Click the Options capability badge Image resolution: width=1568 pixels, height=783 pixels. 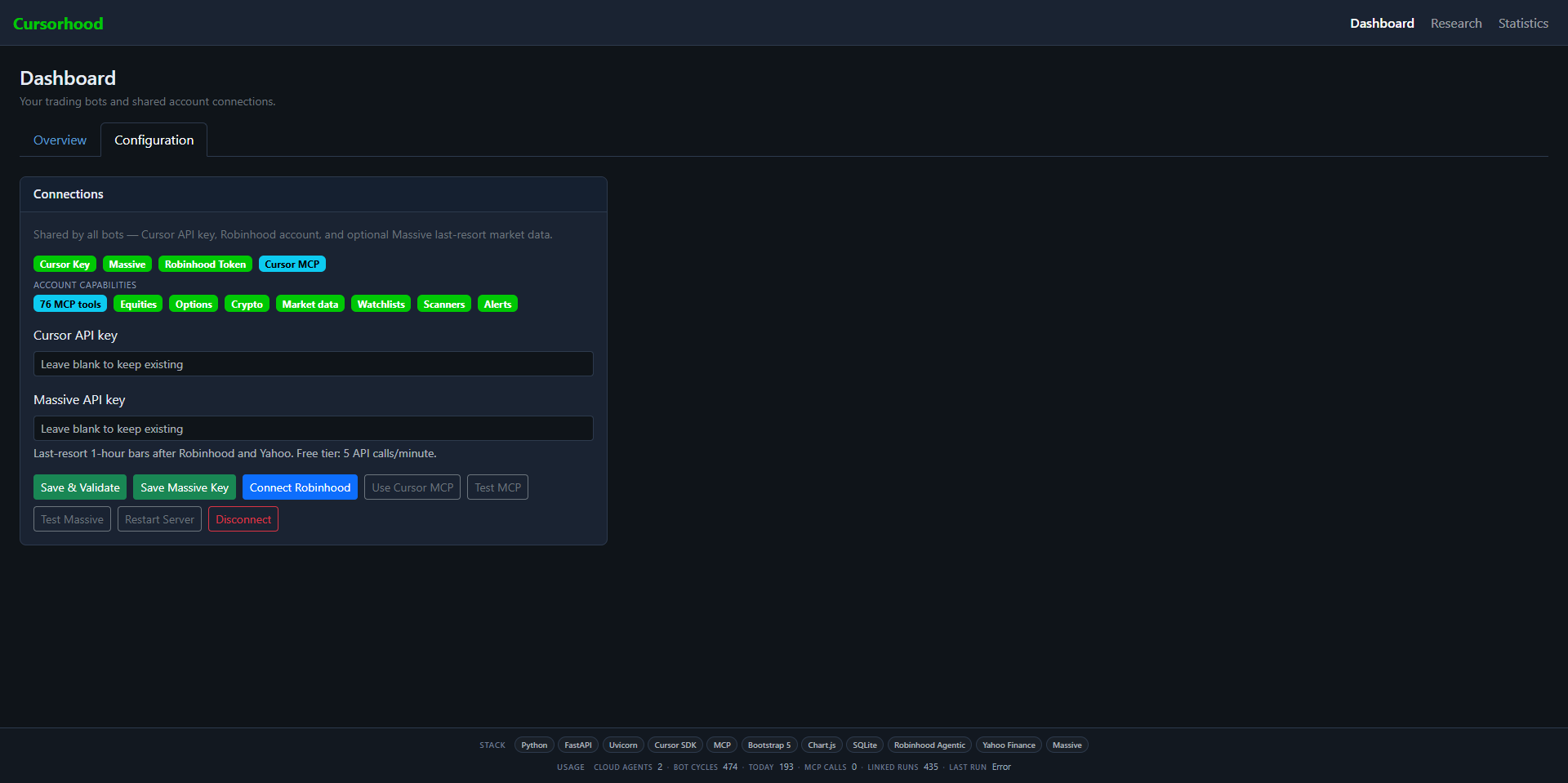click(194, 304)
